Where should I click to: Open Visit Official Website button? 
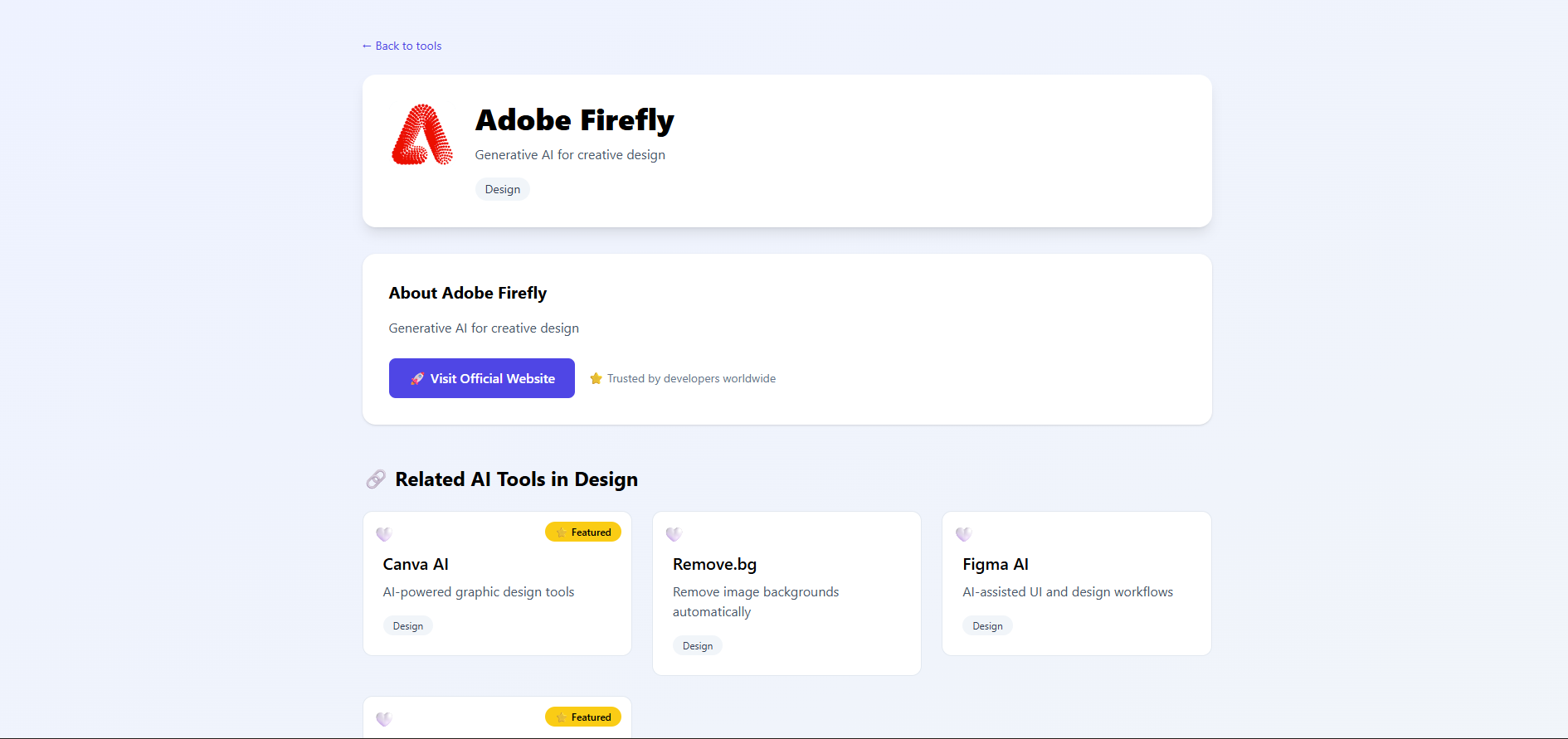(482, 378)
